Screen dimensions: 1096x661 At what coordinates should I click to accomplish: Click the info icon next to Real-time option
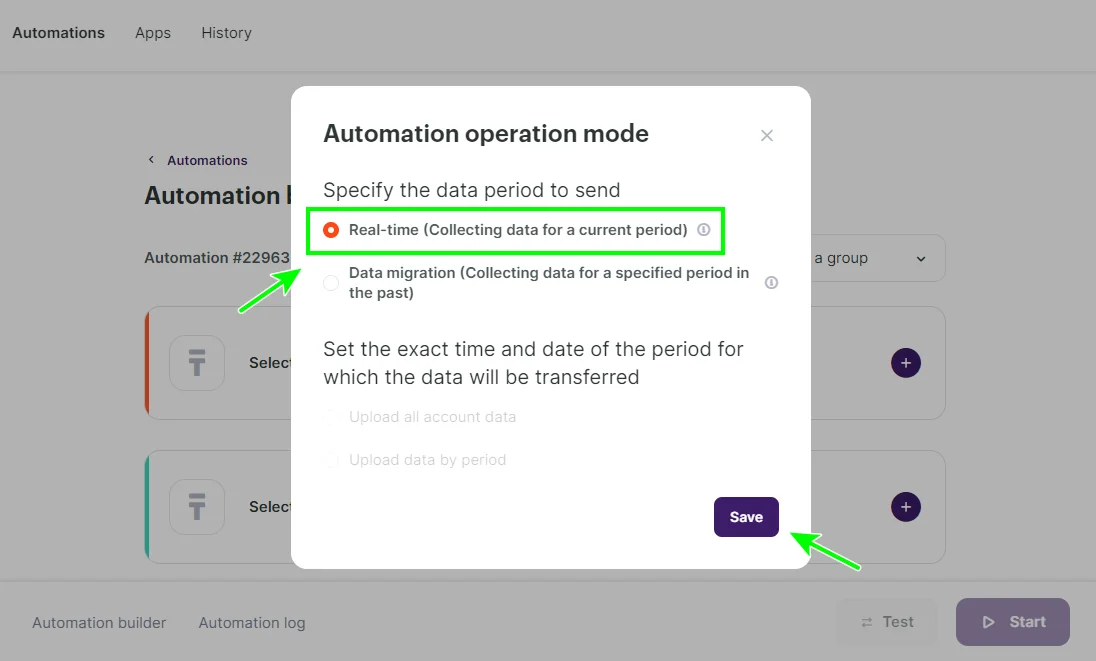click(x=704, y=229)
